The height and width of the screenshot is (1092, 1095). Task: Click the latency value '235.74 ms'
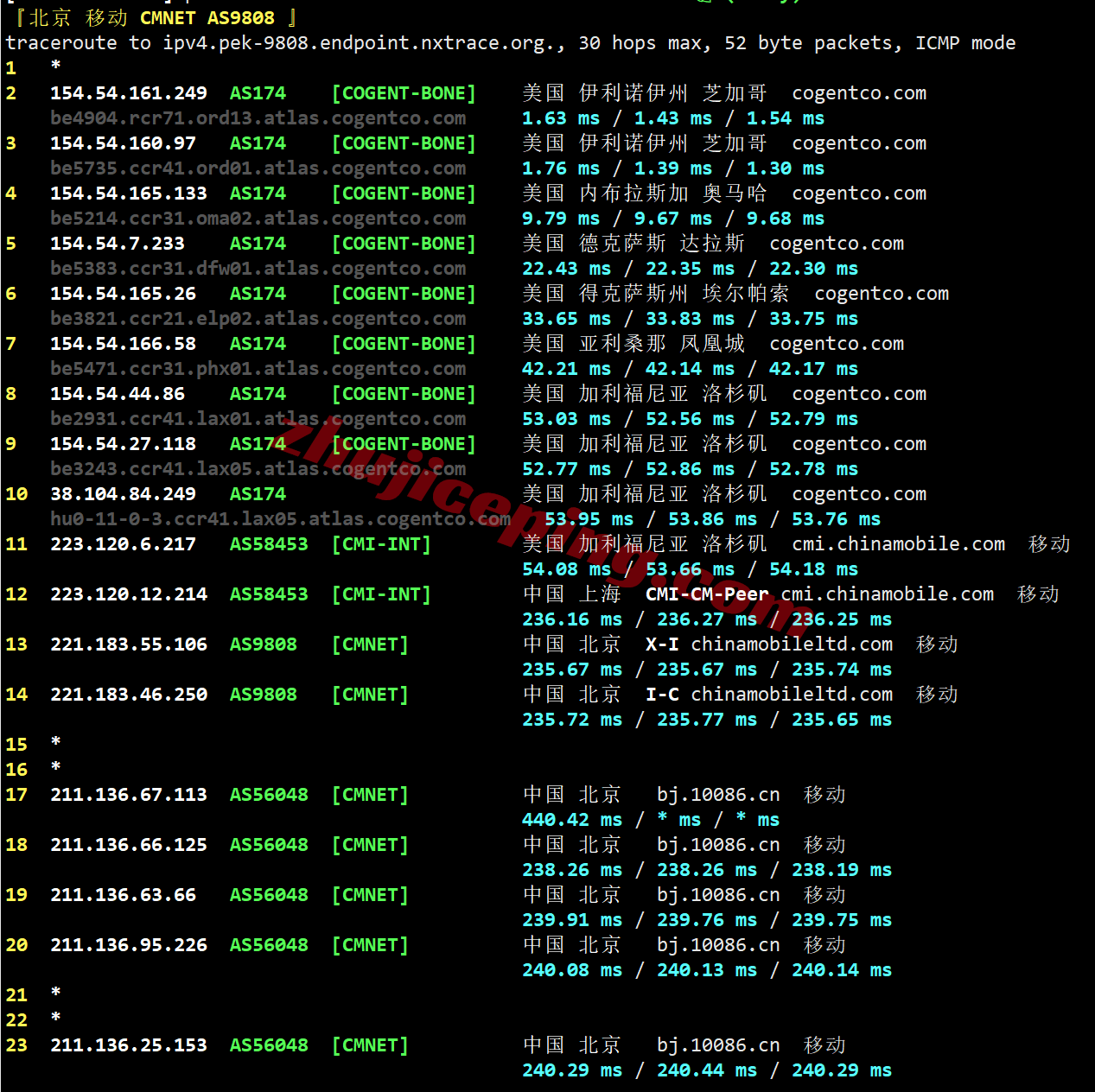[x=842, y=670]
